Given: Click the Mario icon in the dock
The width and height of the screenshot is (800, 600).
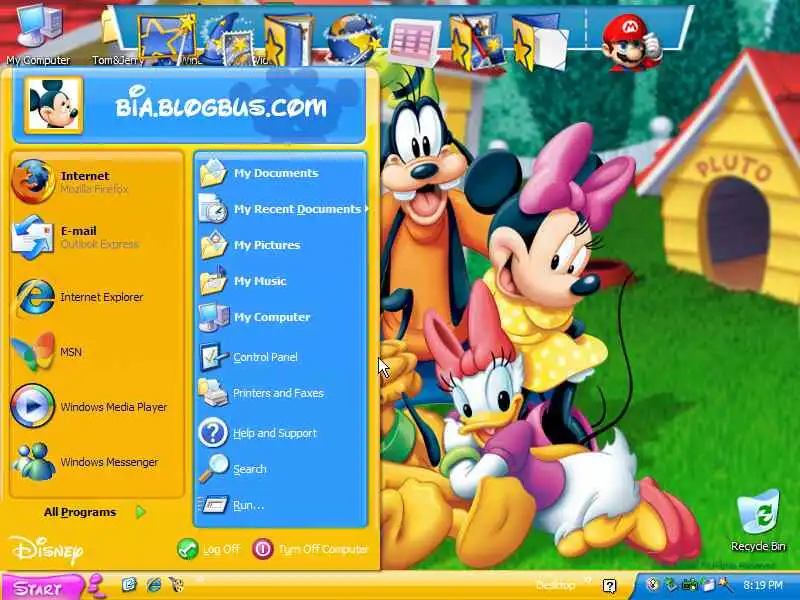Looking at the screenshot, I should click(x=632, y=42).
